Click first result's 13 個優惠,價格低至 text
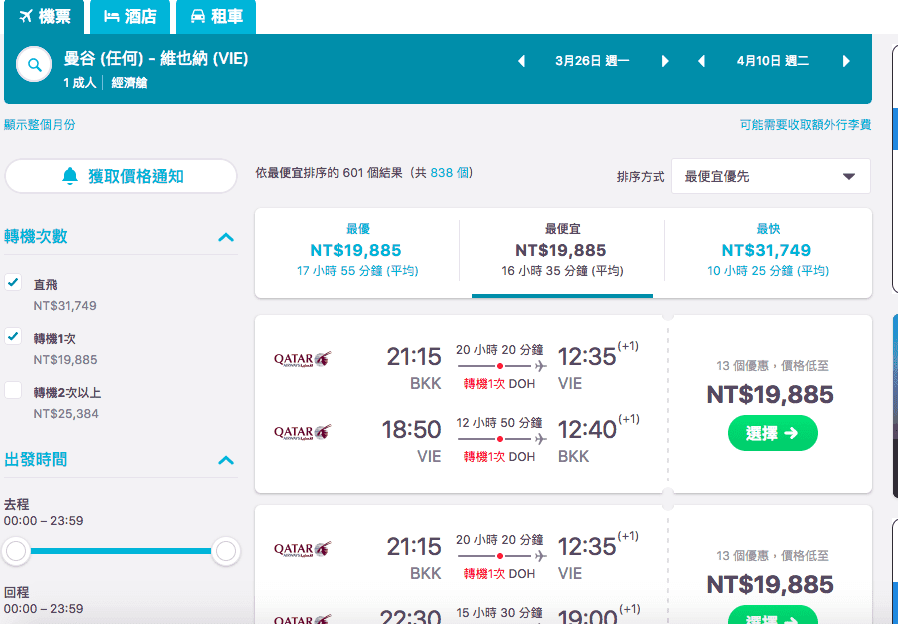The width and height of the screenshot is (898, 624). click(772, 365)
